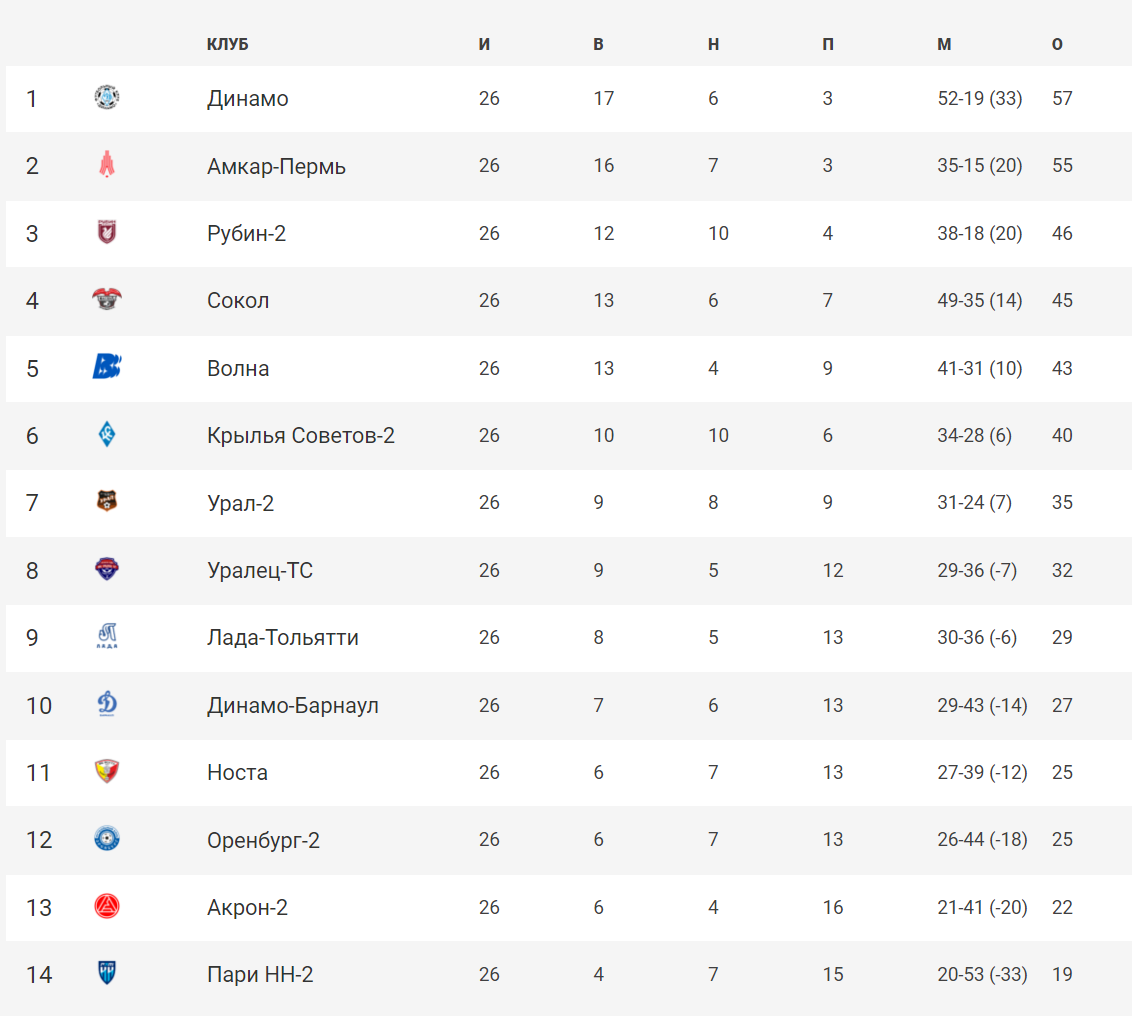Click the Носта team shield
This screenshot has height=1016, width=1132.
tap(107, 772)
